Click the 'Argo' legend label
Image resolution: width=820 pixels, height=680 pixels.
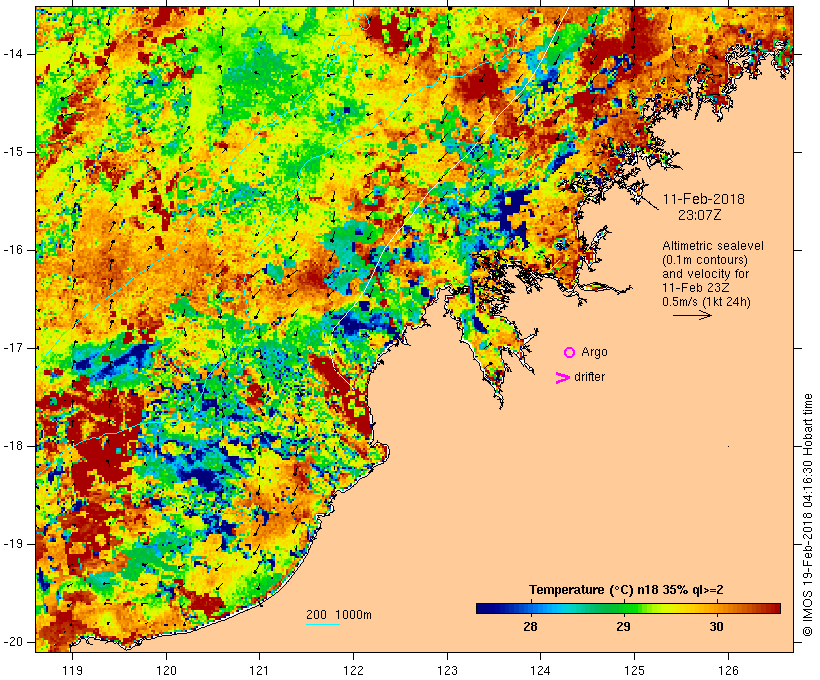[x=595, y=353]
